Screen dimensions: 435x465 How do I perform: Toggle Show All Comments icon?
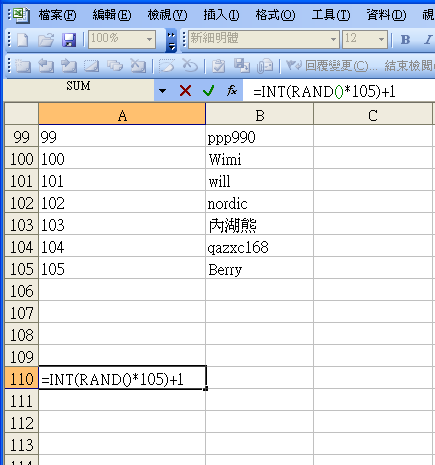[115, 66]
